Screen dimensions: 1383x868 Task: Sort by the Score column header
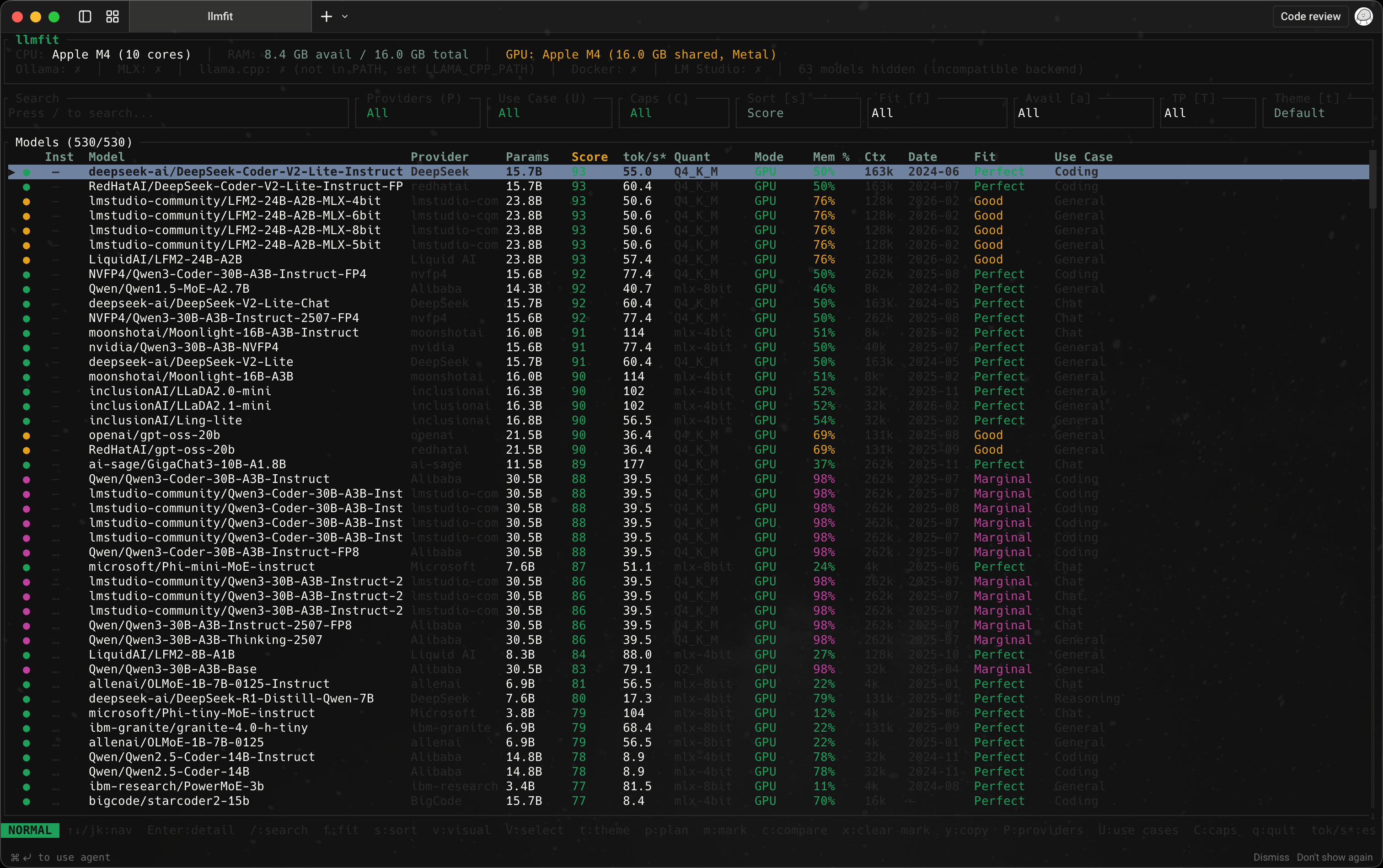[x=589, y=157]
